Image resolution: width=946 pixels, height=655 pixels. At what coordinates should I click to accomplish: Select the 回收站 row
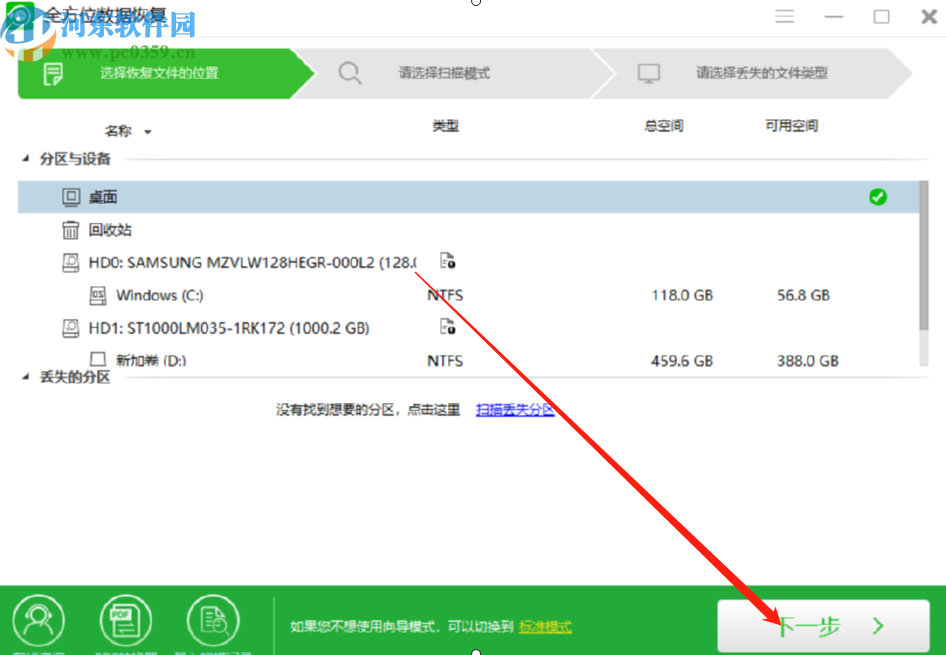(x=468, y=230)
